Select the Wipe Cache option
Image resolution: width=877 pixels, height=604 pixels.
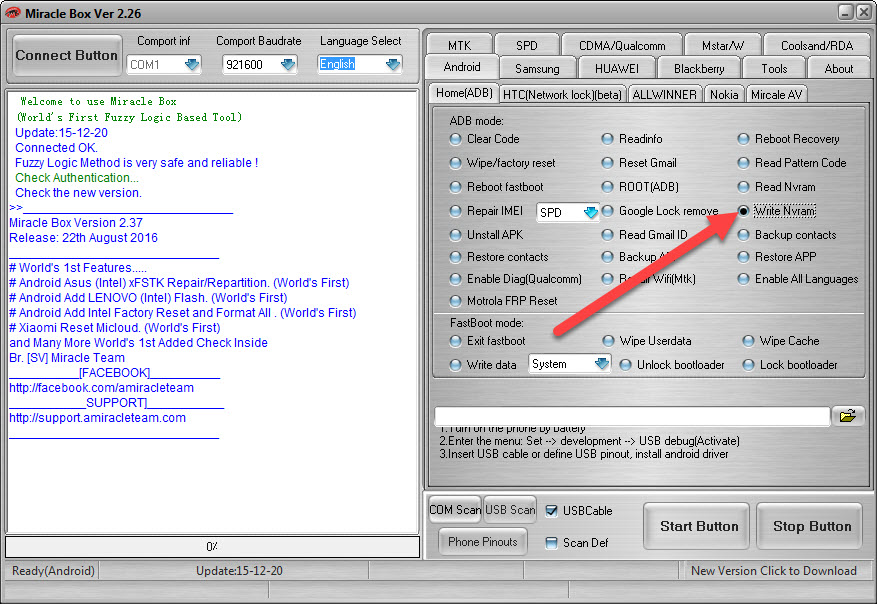pos(748,341)
